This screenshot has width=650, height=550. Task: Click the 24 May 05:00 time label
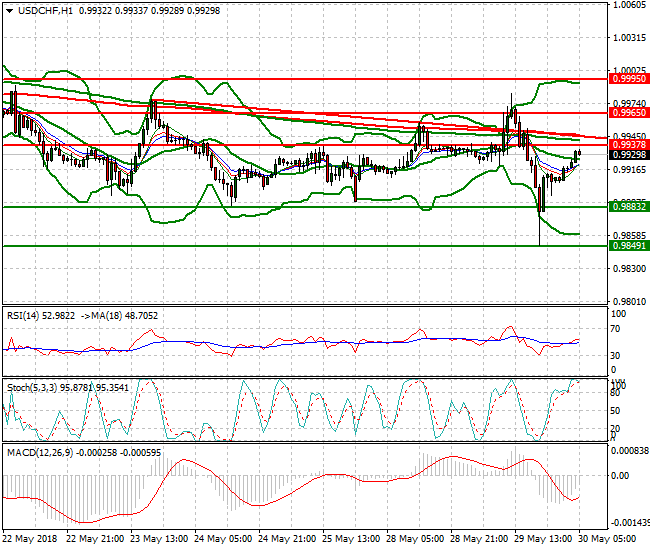[223, 539]
